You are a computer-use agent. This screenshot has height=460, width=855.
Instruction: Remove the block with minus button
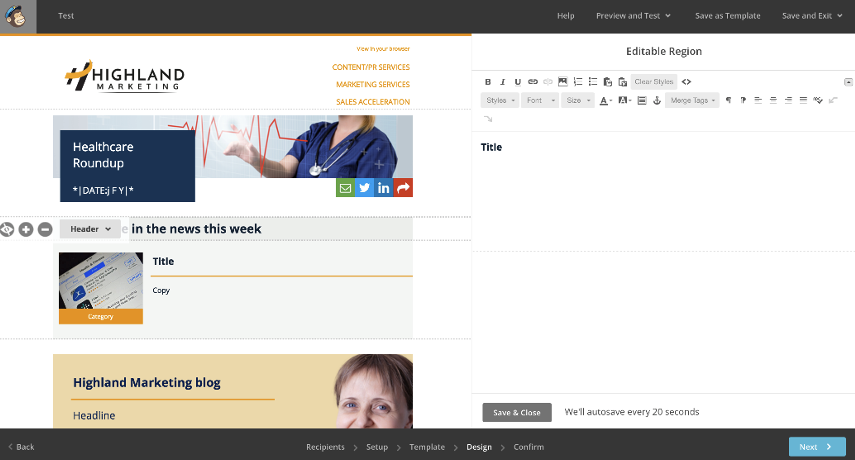[x=45, y=229]
